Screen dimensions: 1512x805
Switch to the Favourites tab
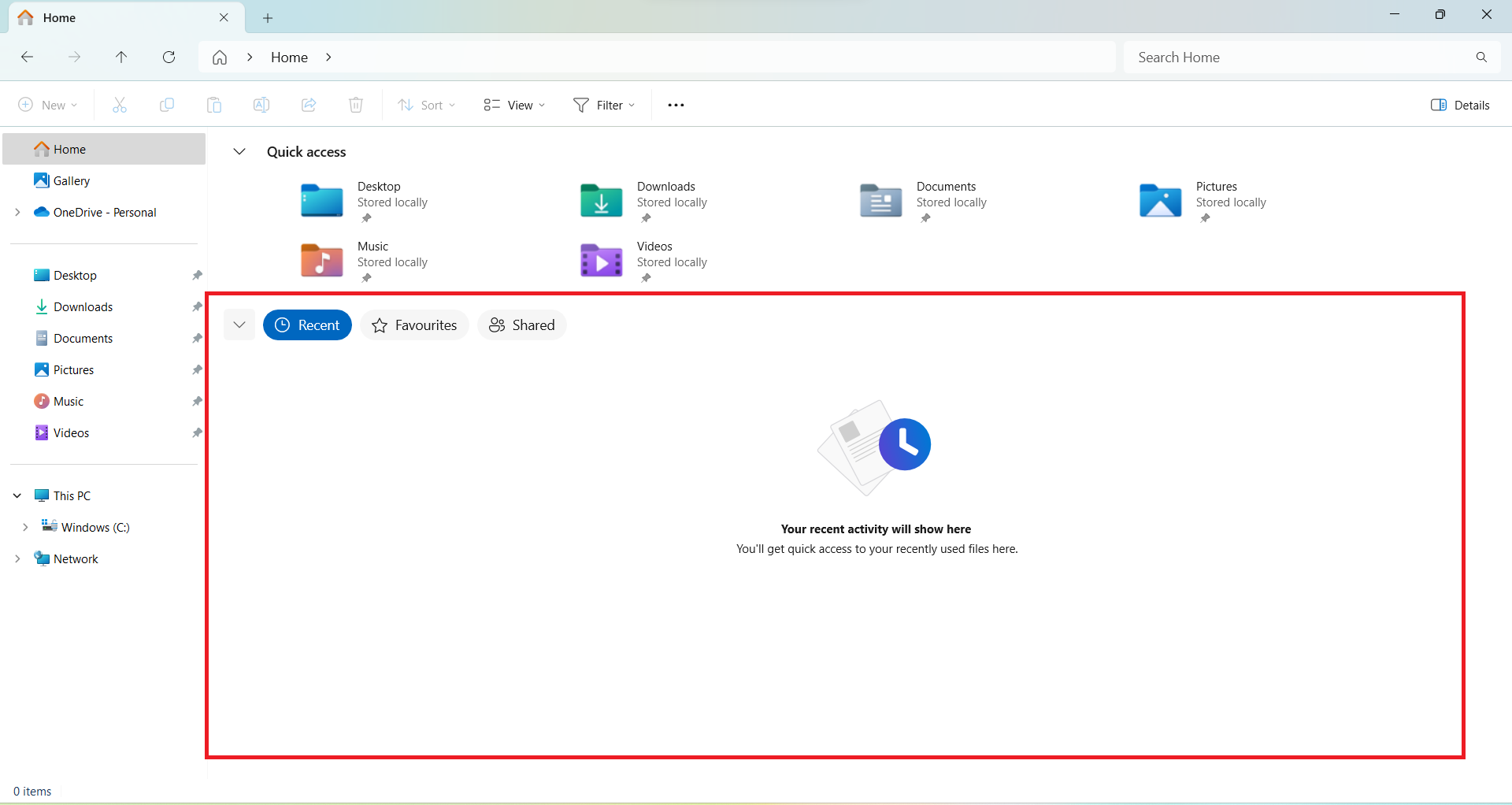[413, 325]
